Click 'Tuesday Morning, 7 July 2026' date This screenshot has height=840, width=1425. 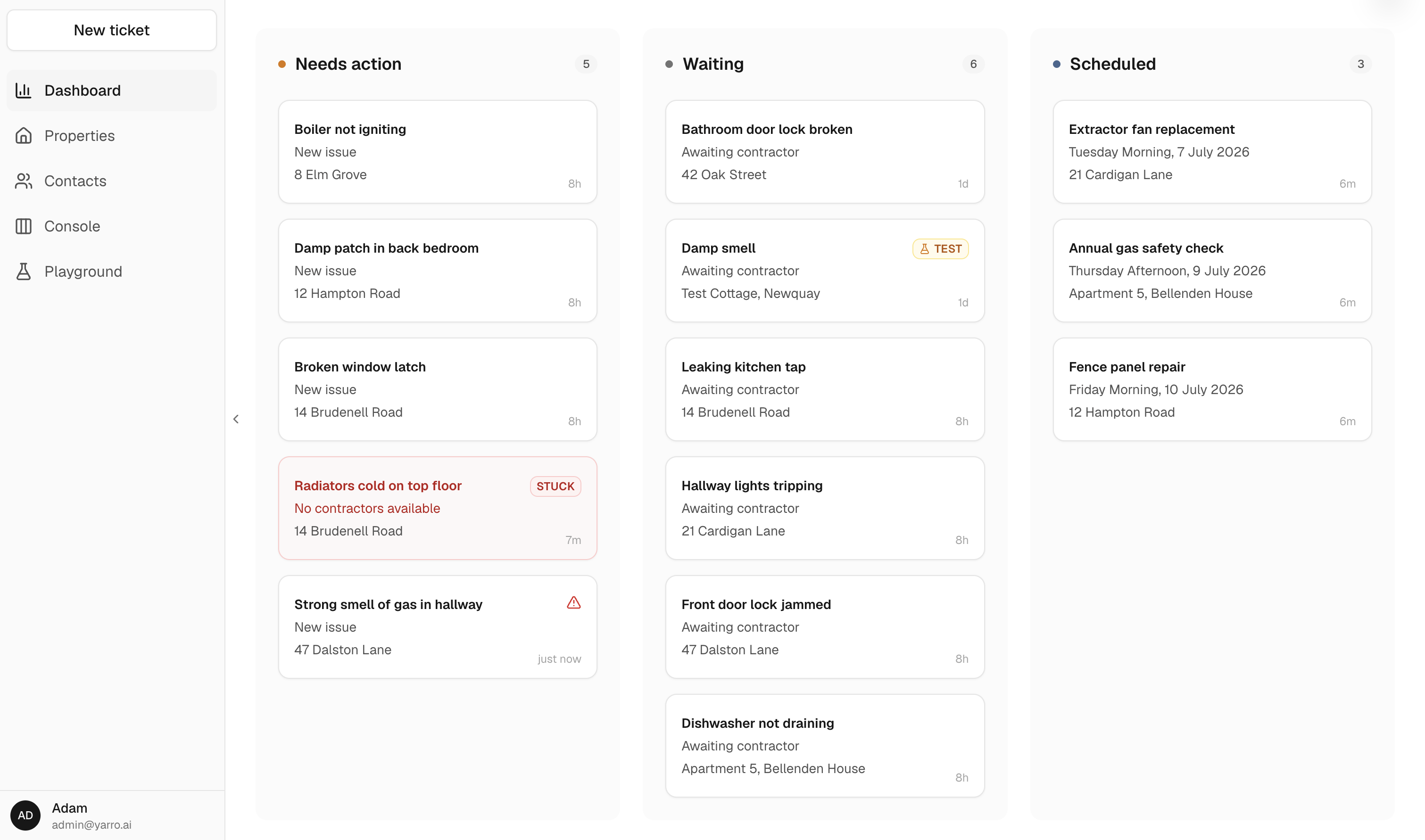[1159, 152]
